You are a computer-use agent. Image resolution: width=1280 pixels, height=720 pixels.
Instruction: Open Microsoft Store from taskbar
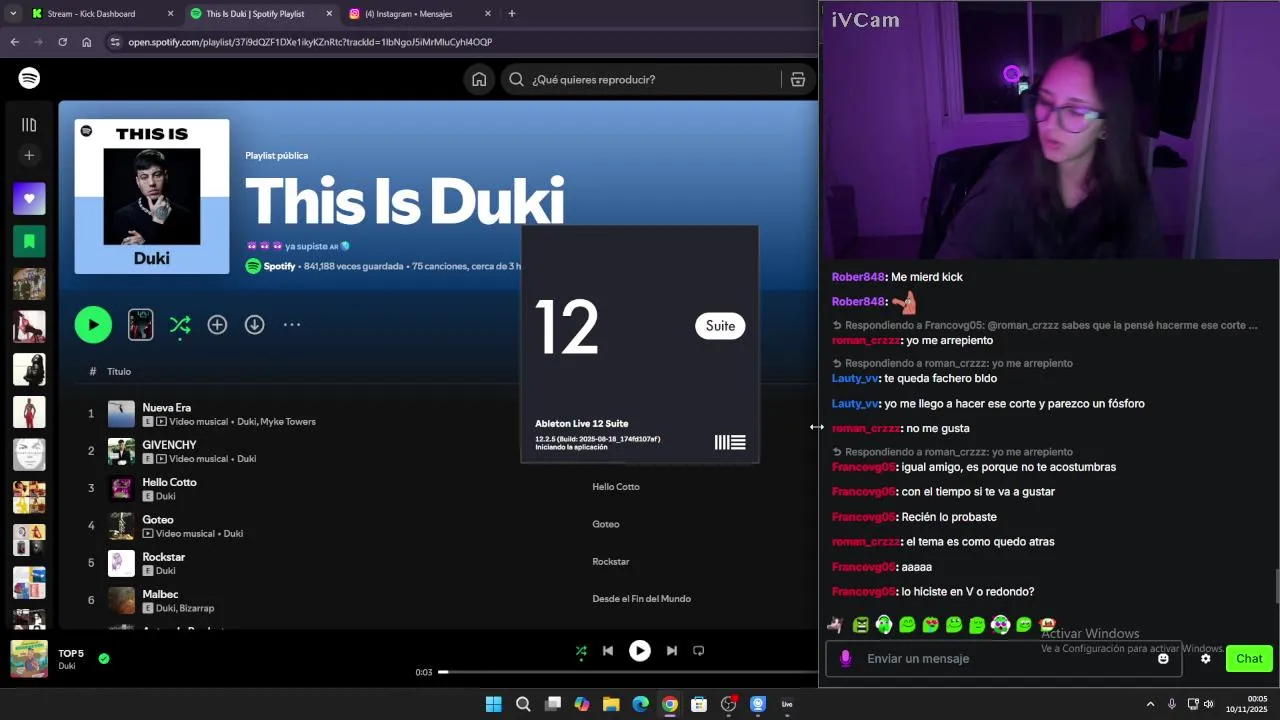point(699,704)
